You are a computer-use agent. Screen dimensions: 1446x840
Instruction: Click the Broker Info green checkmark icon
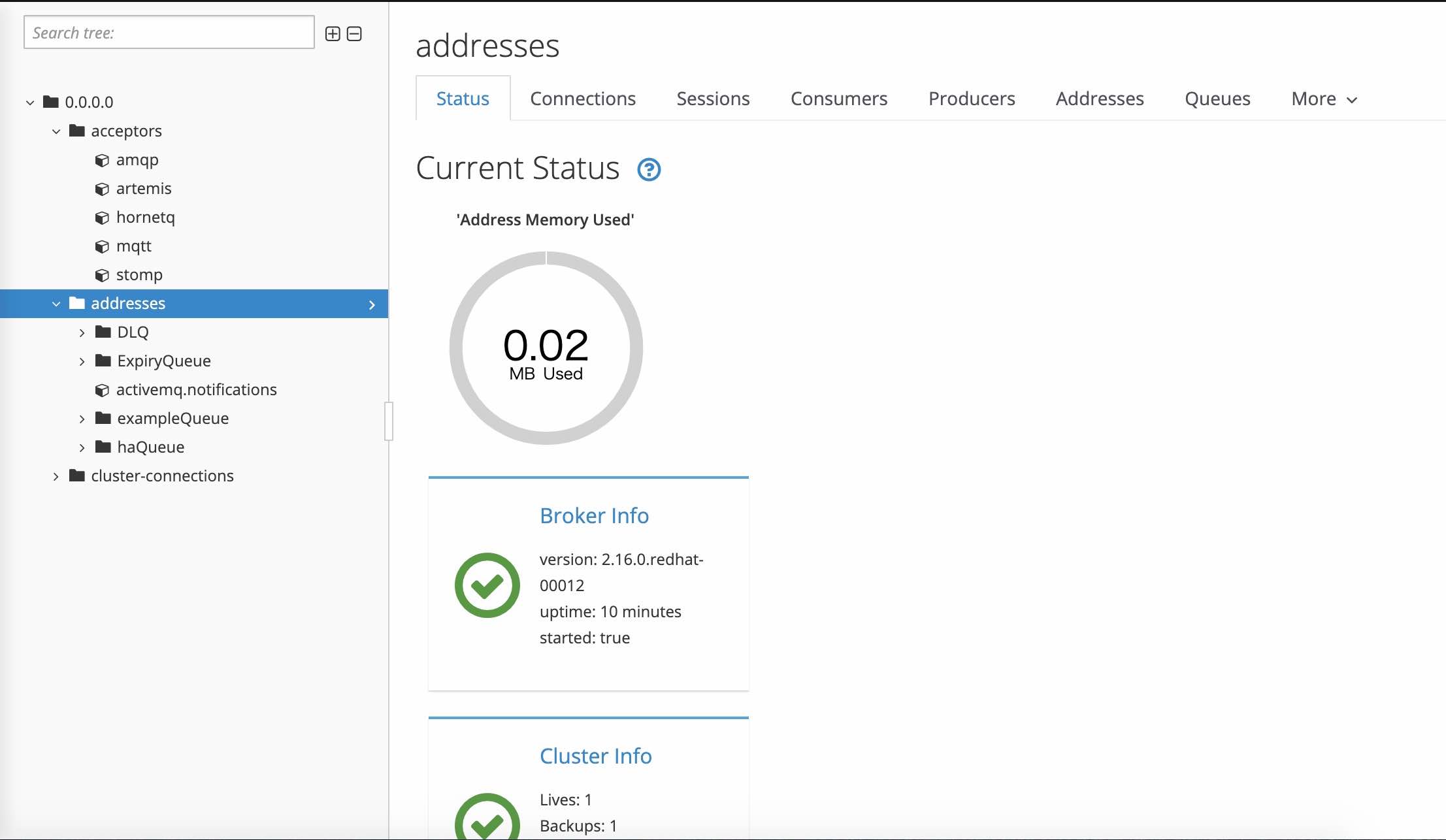click(x=487, y=585)
